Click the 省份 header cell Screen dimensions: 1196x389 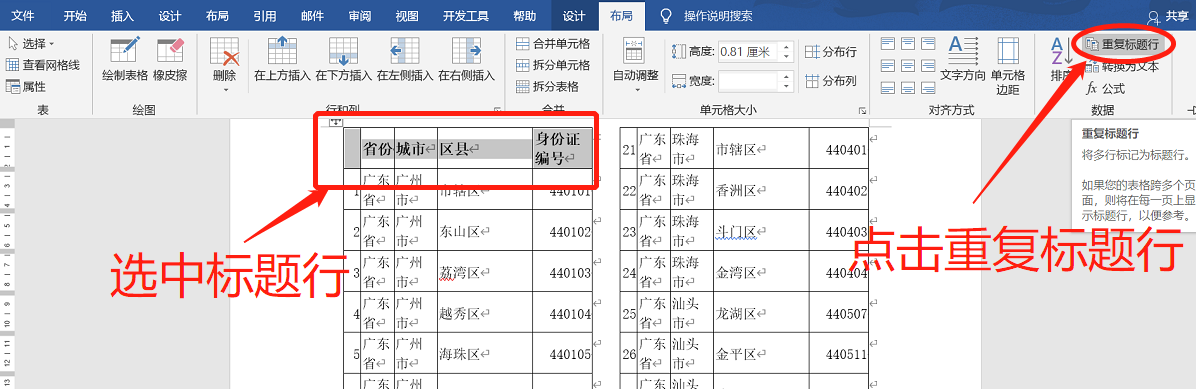click(378, 149)
